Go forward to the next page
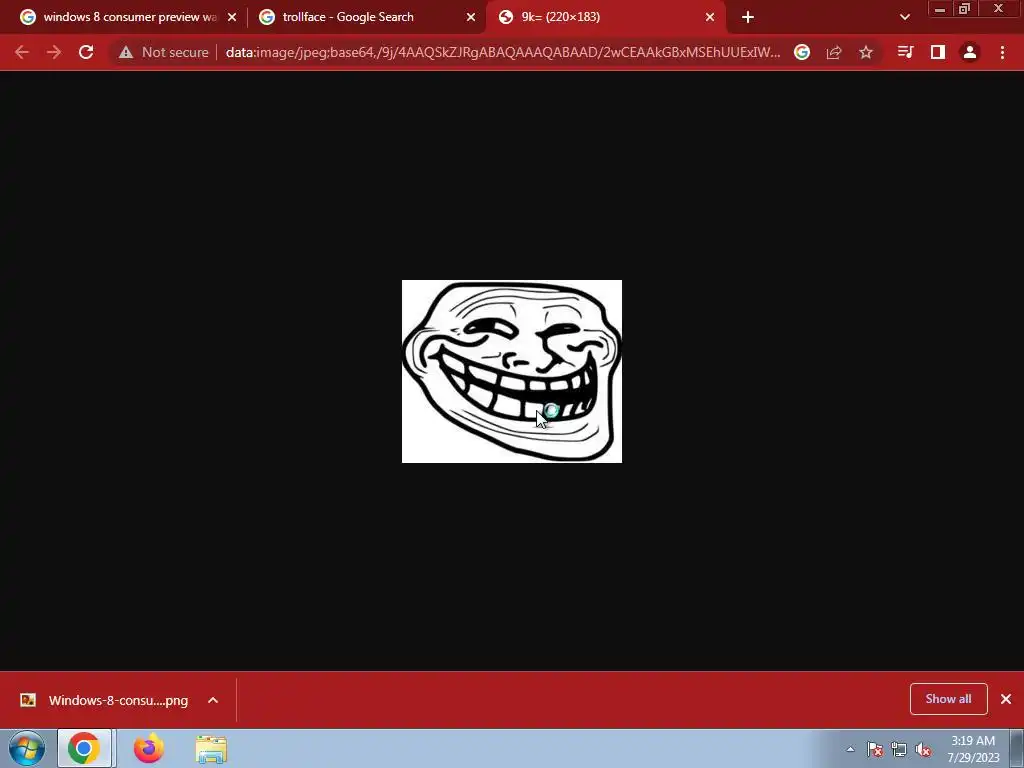Image resolution: width=1024 pixels, height=768 pixels. (x=54, y=52)
